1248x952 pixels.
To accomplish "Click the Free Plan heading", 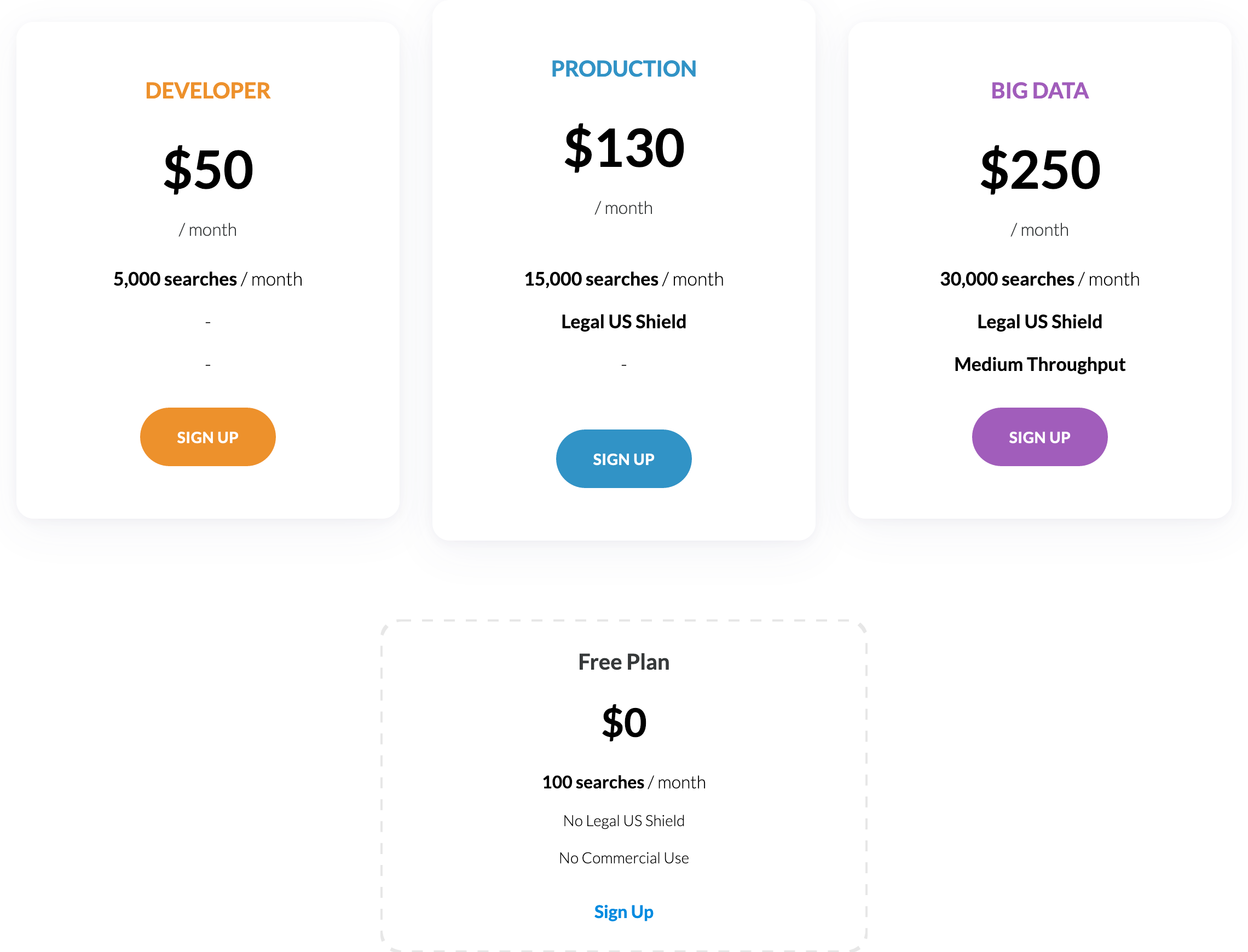I will click(623, 662).
